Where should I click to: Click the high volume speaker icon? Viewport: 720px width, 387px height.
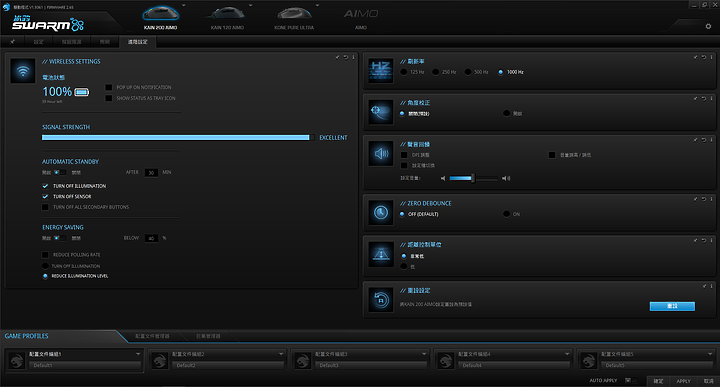click(506, 178)
